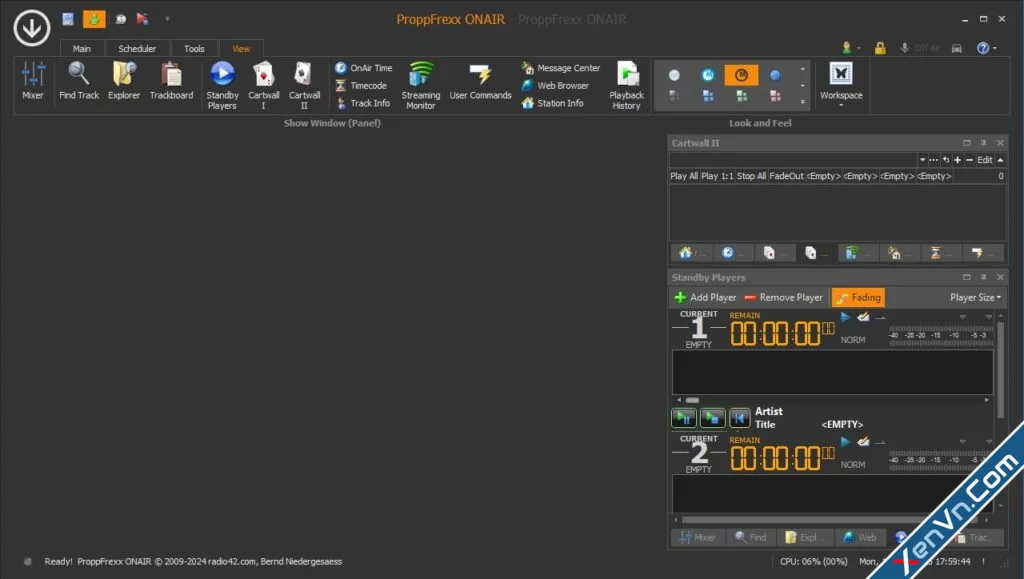
Task: Click the play/stop control of player 1
Action: tap(712, 418)
